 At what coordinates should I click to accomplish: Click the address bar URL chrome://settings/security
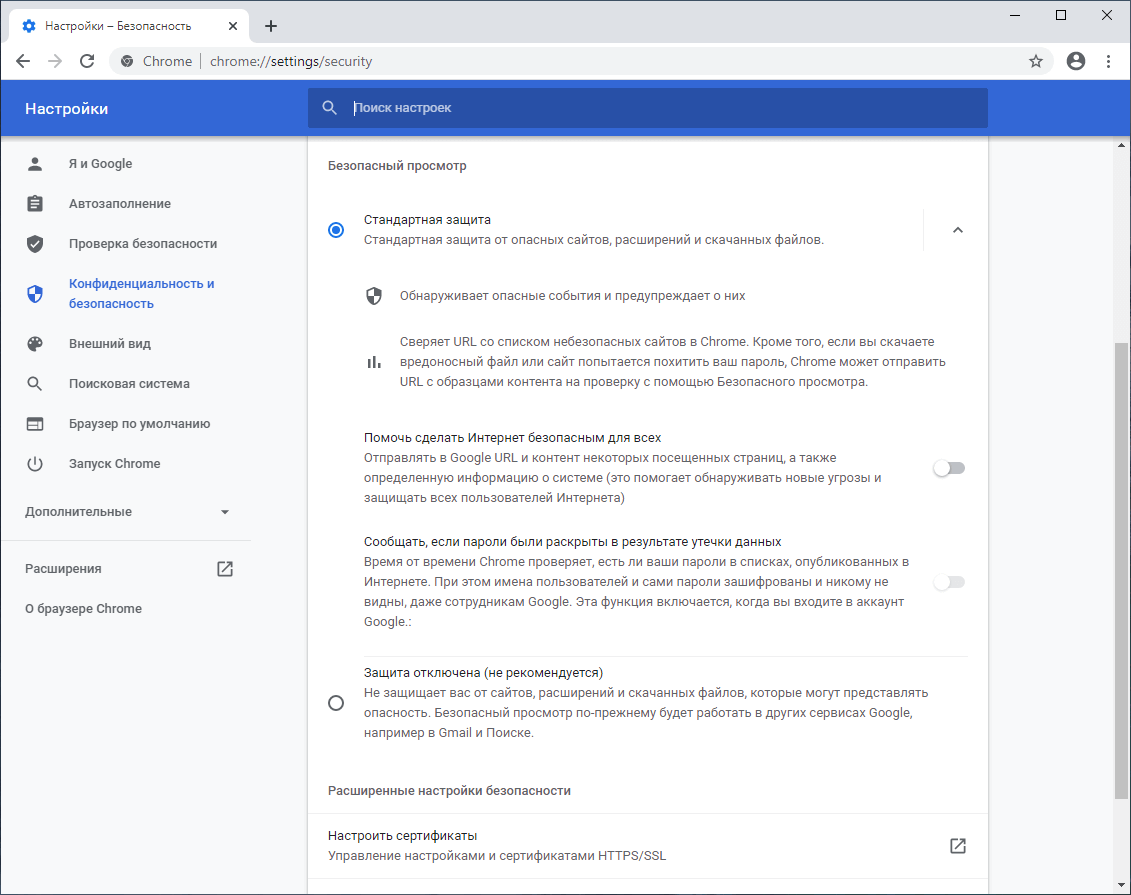pos(291,61)
